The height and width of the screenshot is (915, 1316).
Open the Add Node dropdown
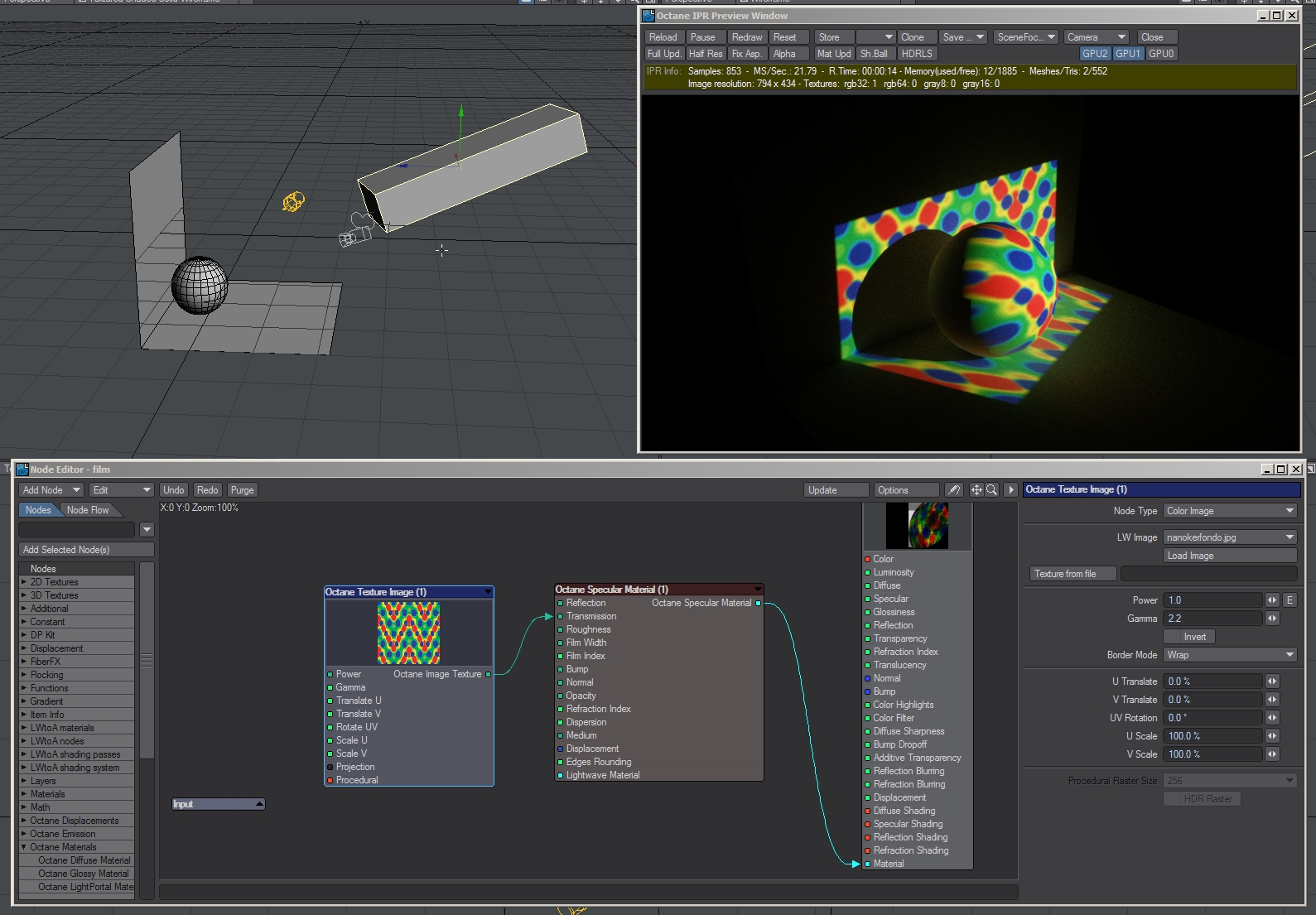coord(51,490)
